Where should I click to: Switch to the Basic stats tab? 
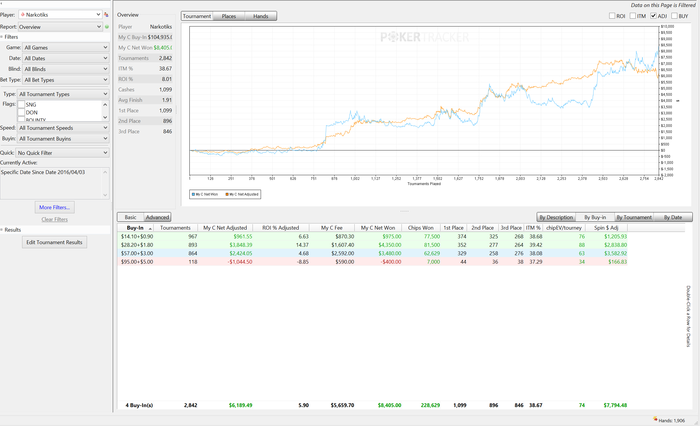pos(130,217)
